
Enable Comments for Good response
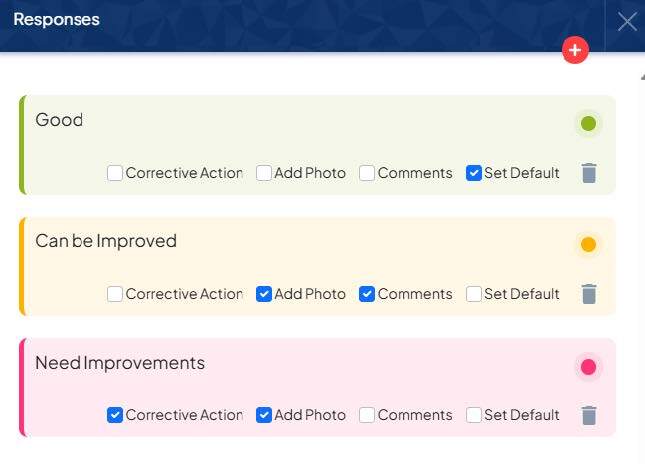tap(367, 173)
